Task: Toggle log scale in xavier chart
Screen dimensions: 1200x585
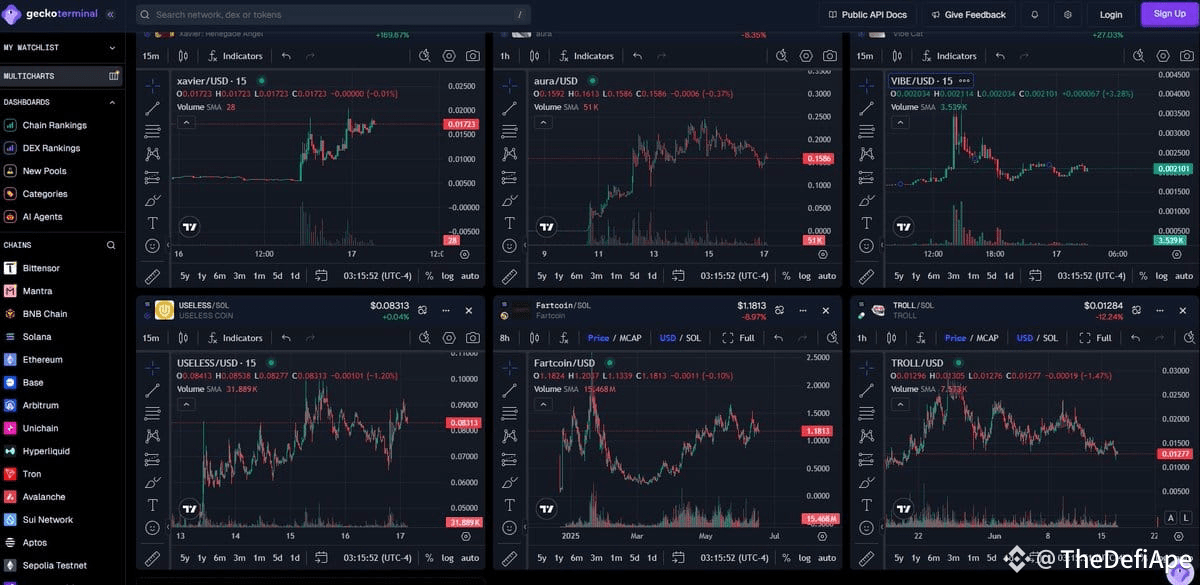Action: coord(447,276)
